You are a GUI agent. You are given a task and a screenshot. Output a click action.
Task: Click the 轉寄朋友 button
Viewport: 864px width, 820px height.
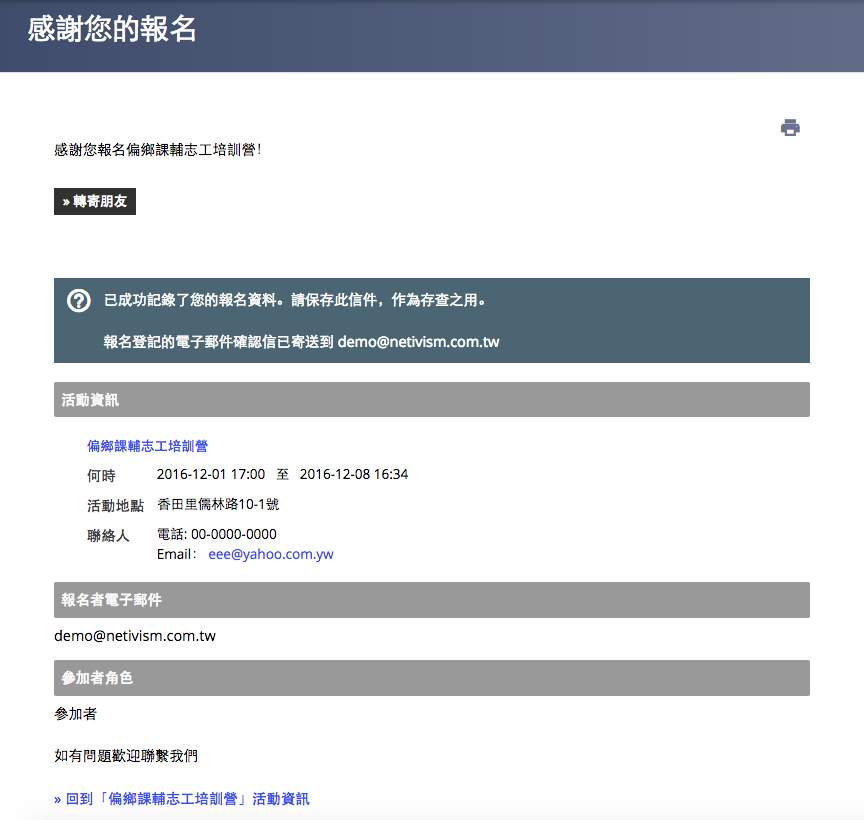[x=95, y=202]
